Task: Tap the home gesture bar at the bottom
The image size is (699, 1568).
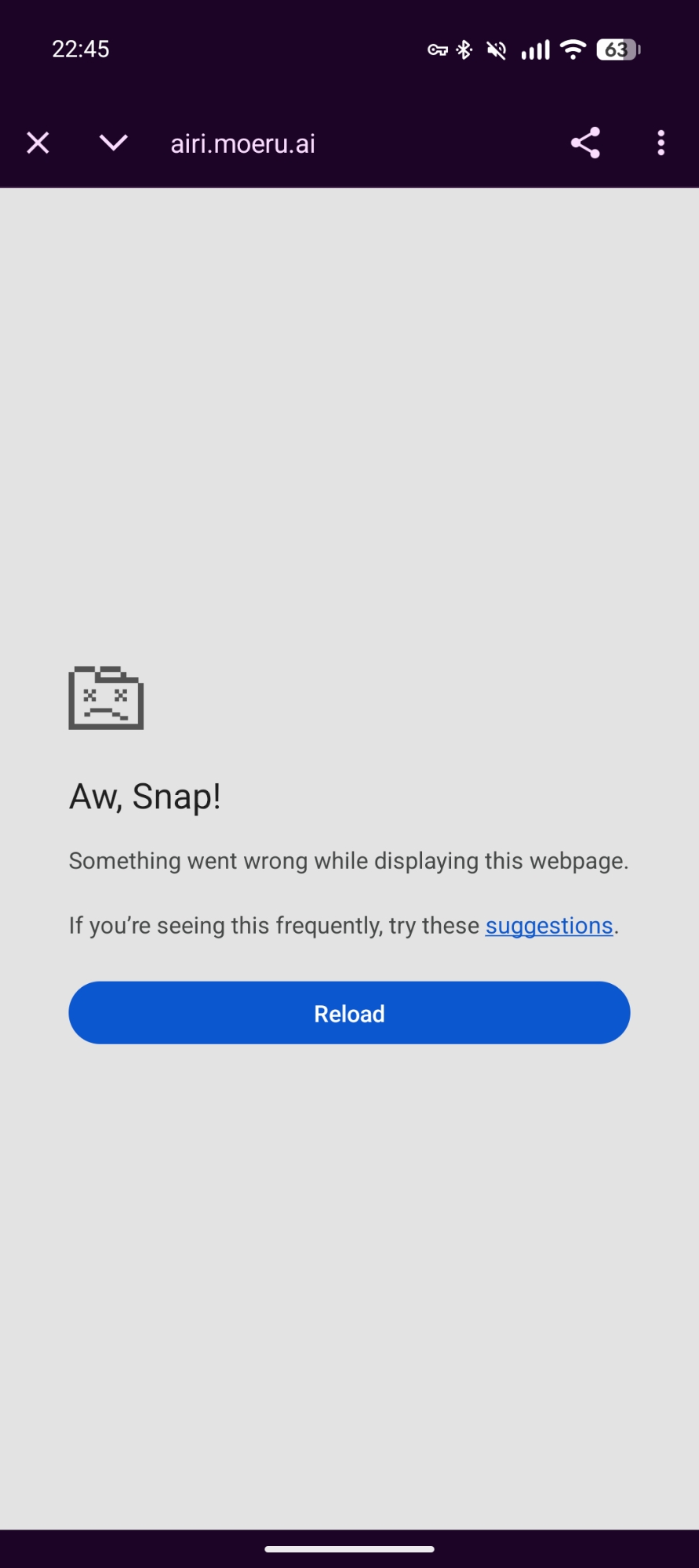Action: point(349,1549)
